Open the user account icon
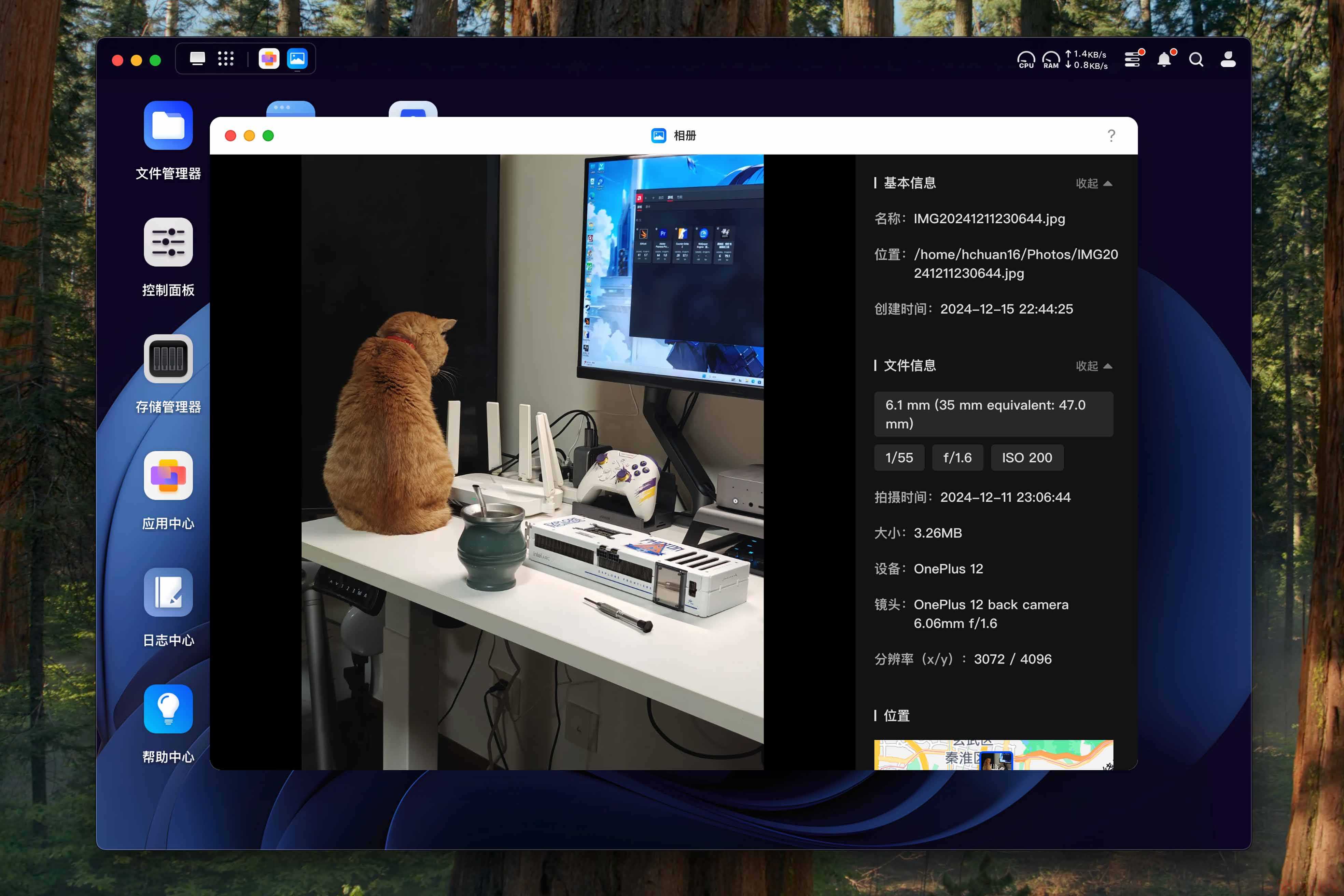This screenshot has height=896, width=1344. [1228, 59]
